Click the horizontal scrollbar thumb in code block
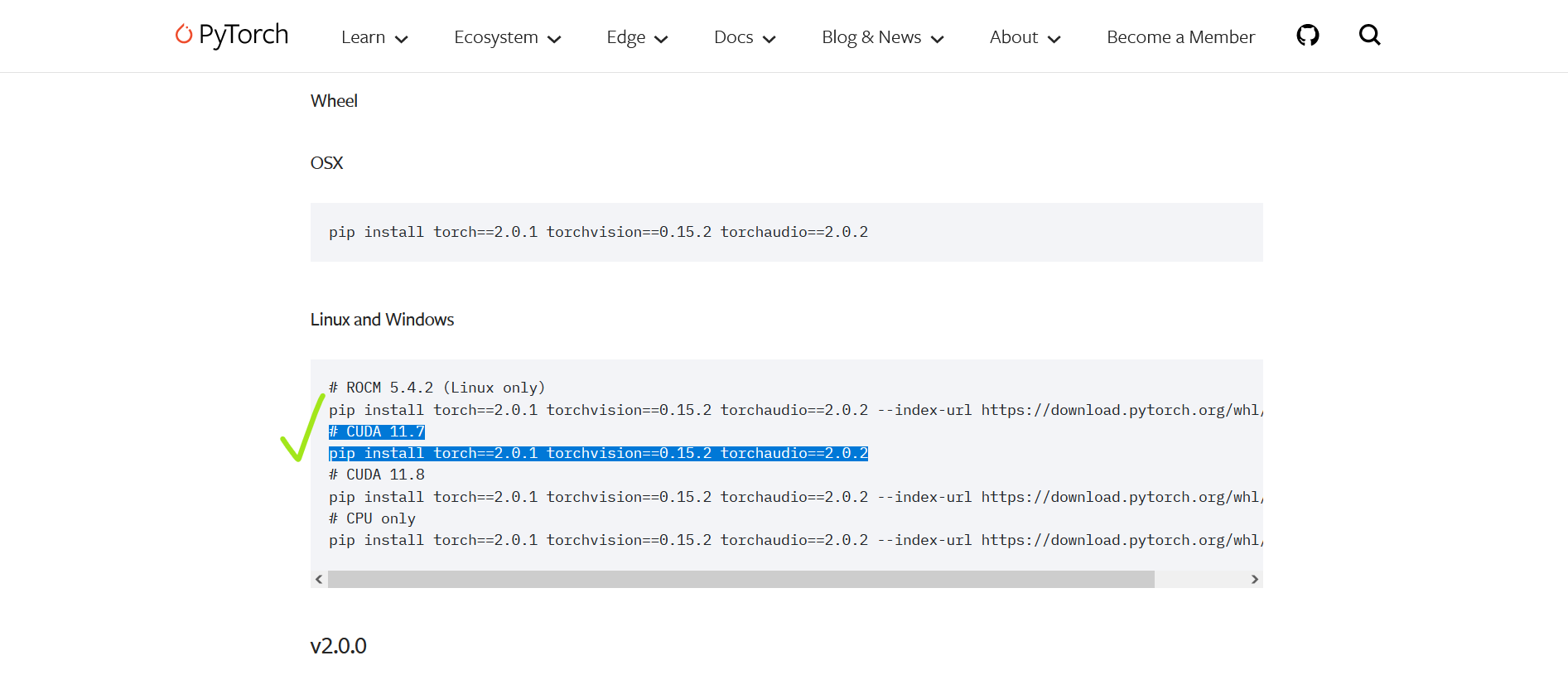This screenshot has height=699, width=1568. pos(741,580)
